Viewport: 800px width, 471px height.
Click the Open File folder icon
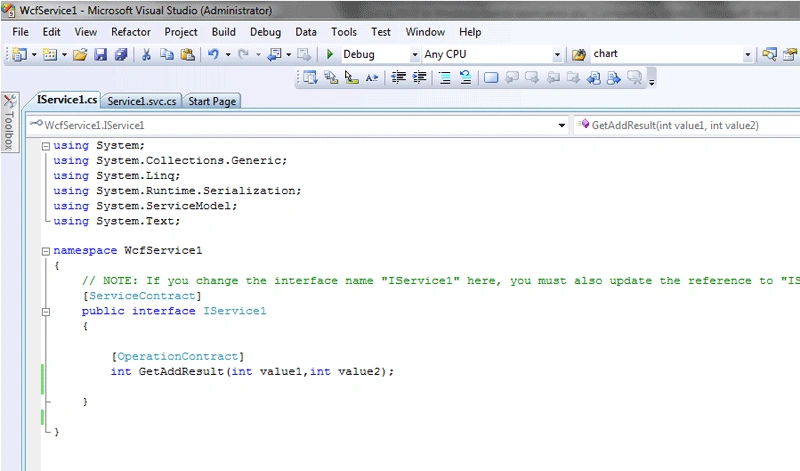[x=80, y=54]
